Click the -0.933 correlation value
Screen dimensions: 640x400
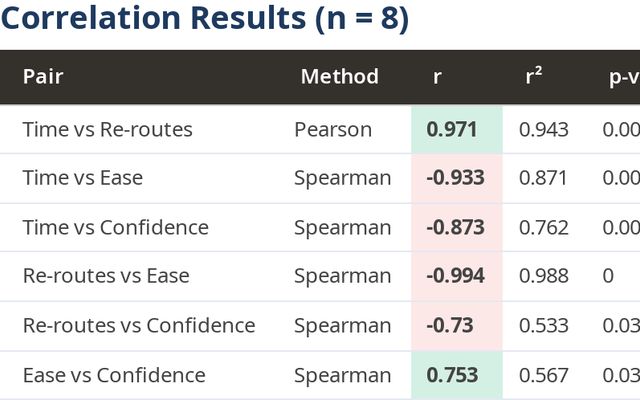[x=455, y=178]
